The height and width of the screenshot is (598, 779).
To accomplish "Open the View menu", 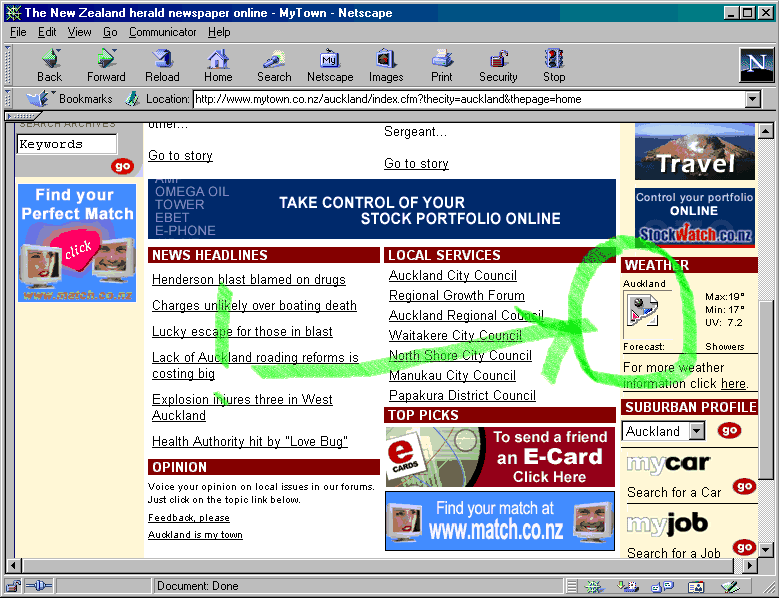I will click(80, 32).
